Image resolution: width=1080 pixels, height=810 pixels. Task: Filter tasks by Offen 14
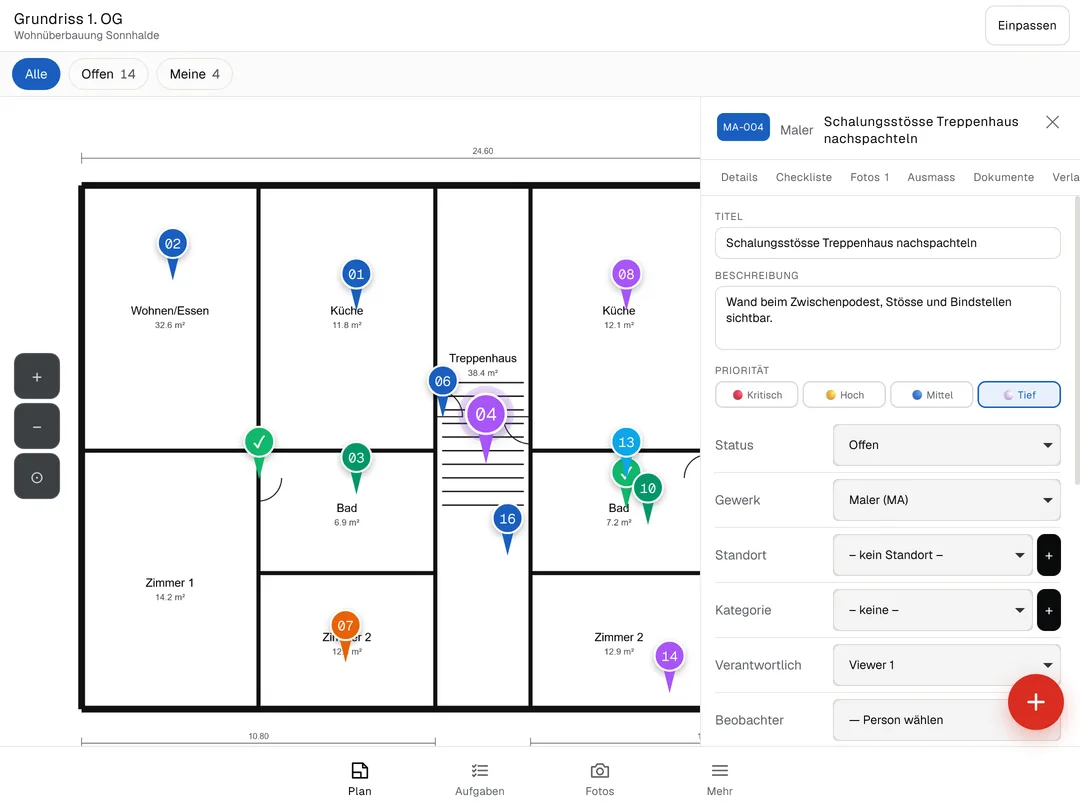(108, 74)
